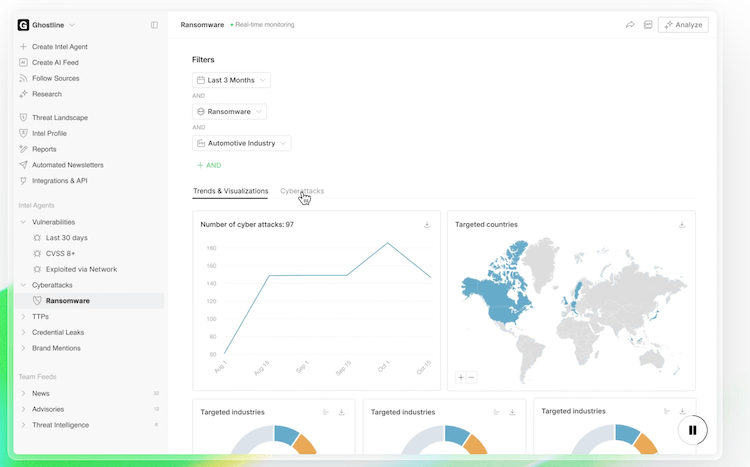This screenshot has width=750, height=467.
Task: Expand the News team feed
Action: pos(23,393)
